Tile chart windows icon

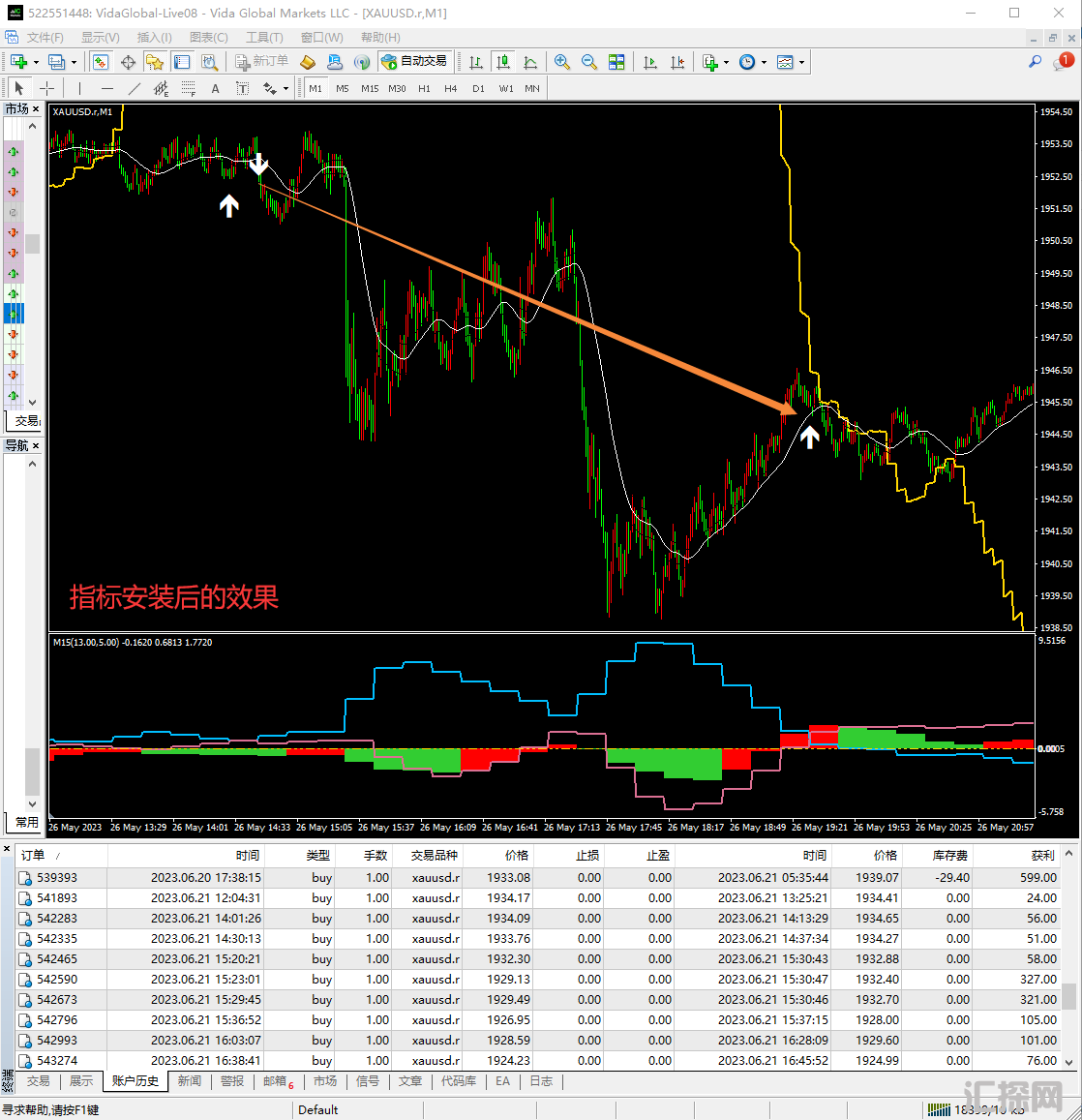click(x=616, y=62)
